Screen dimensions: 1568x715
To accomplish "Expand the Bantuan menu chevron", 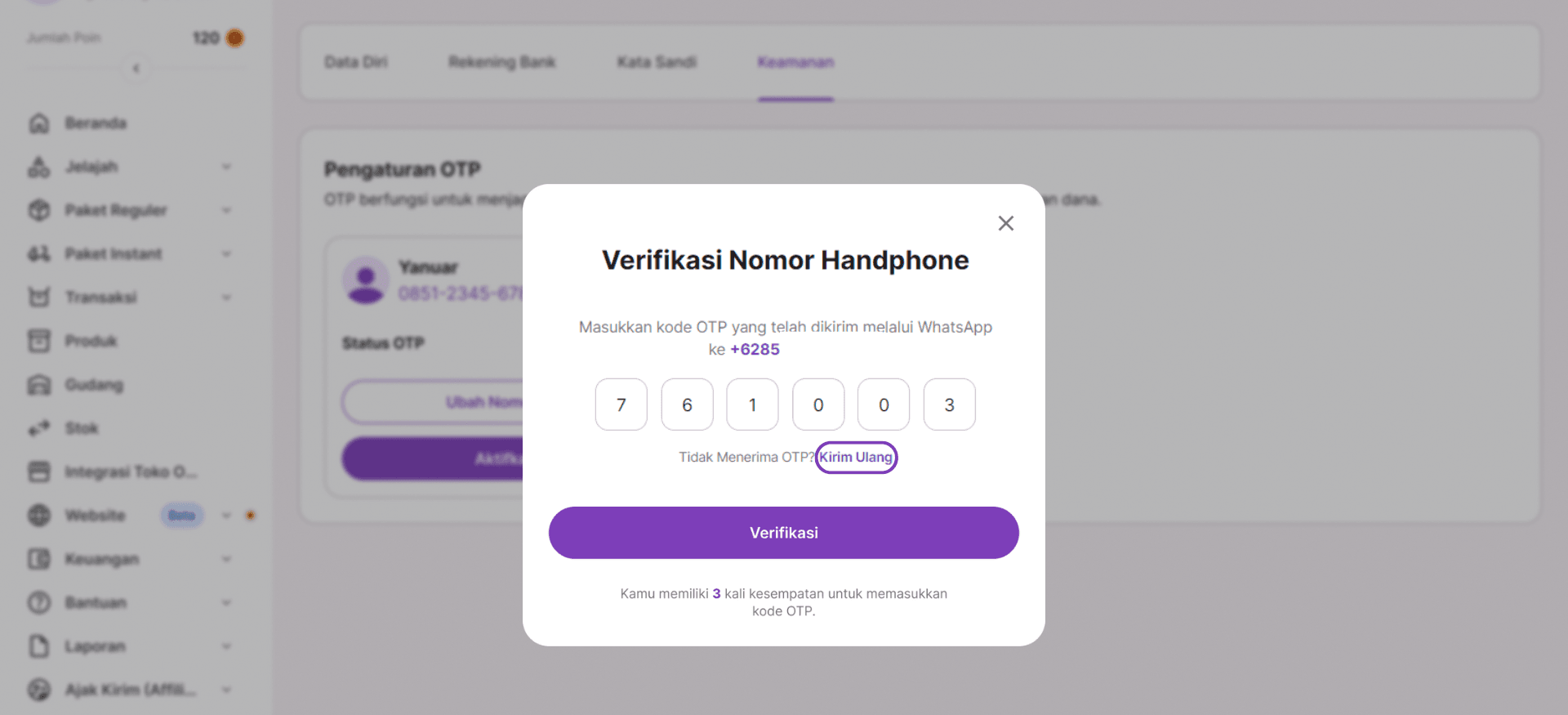I will coord(226,602).
